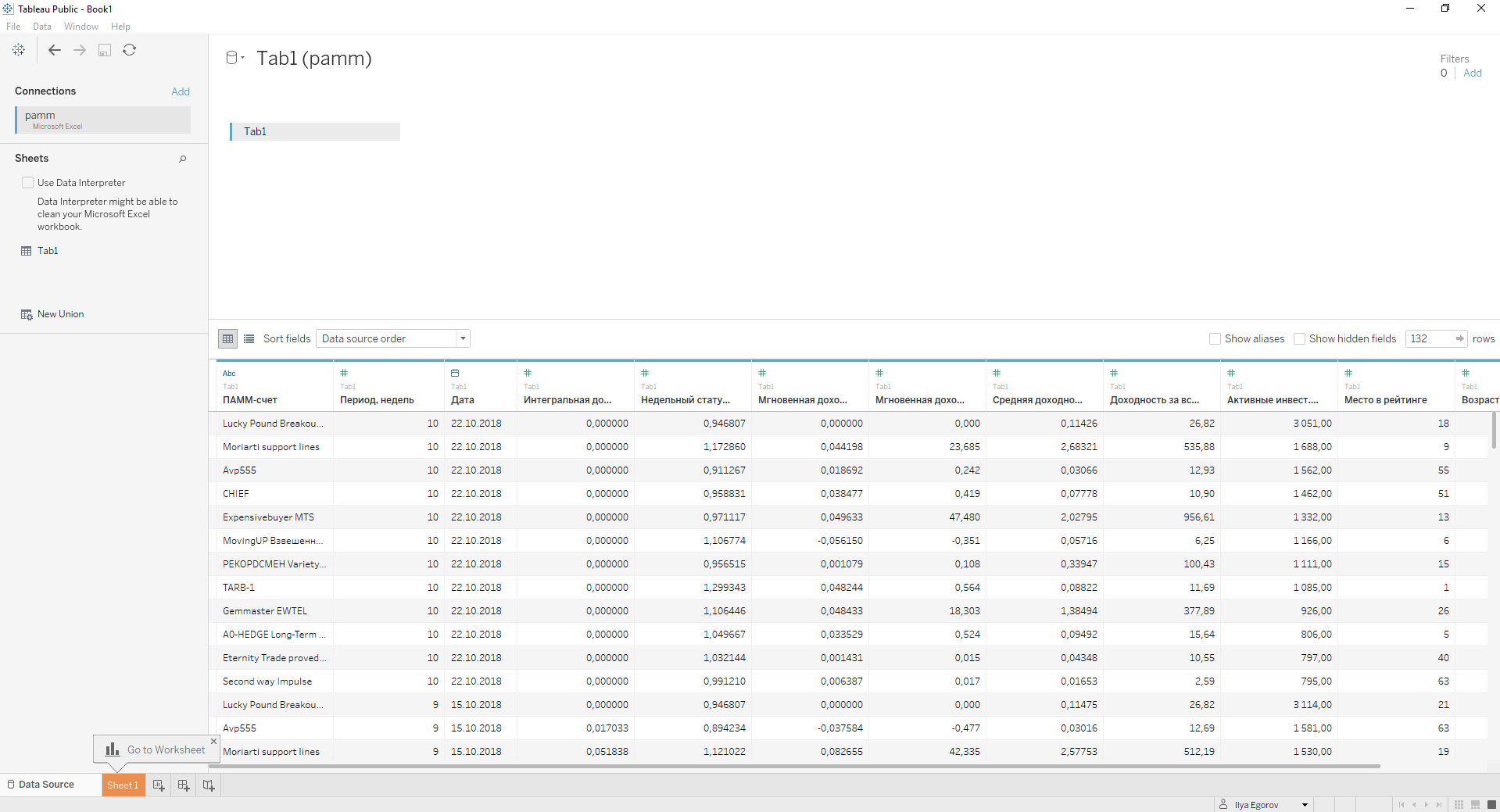Add a new worksheet

click(x=159, y=785)
